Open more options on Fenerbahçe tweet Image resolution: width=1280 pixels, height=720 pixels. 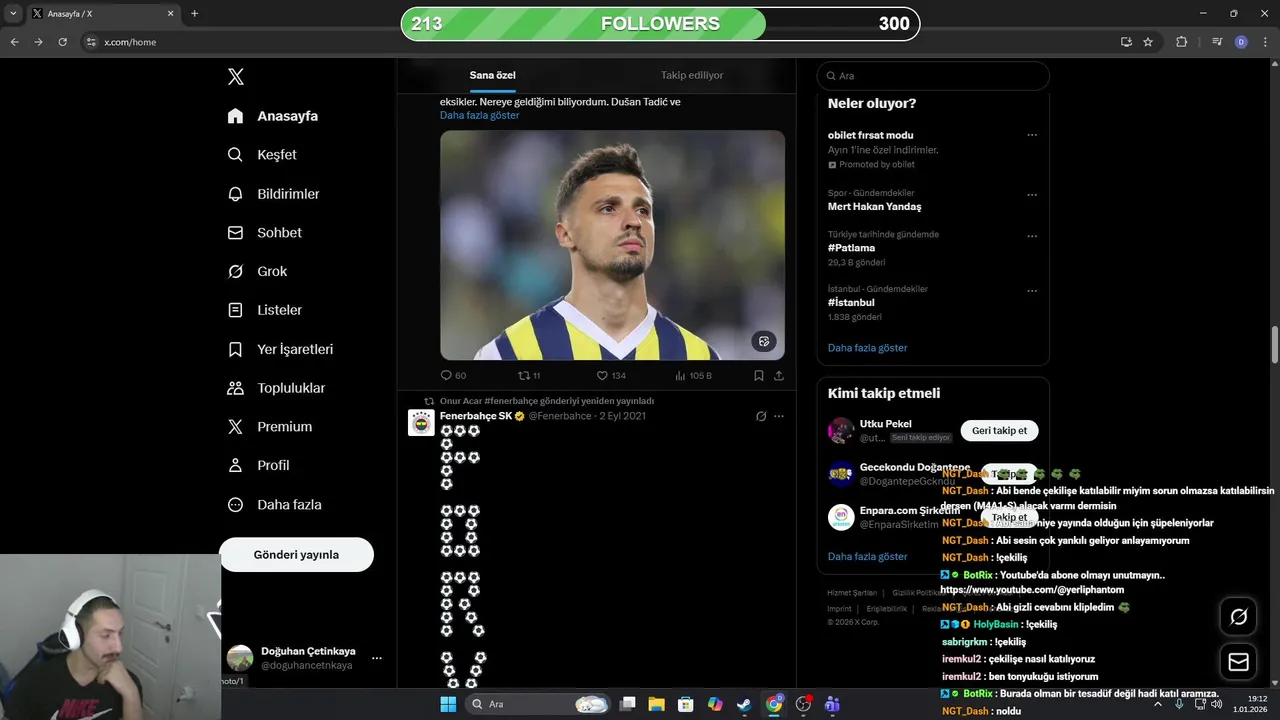pos(779,416)
